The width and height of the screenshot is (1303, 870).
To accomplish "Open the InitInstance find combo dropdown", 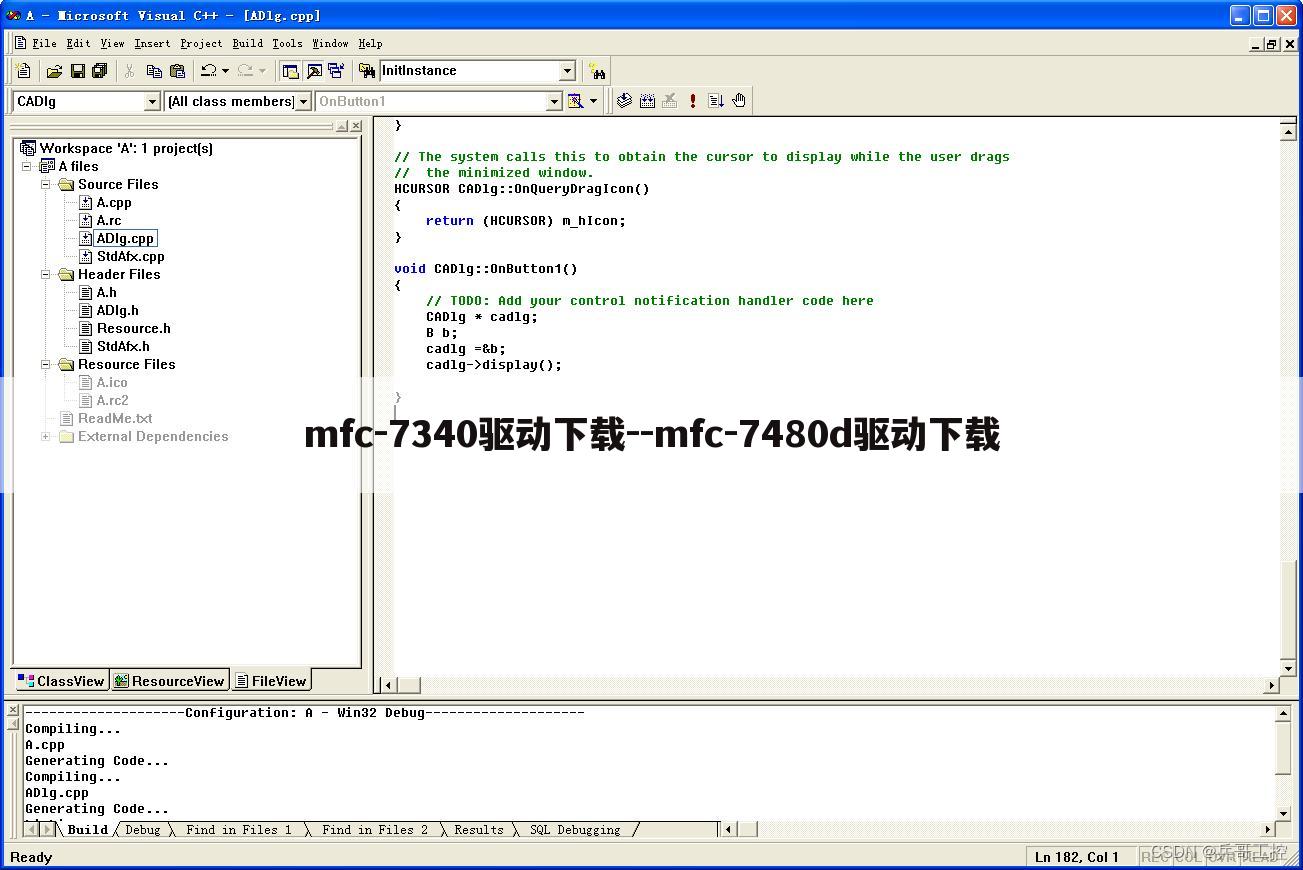I will click(x=567, y=71).
